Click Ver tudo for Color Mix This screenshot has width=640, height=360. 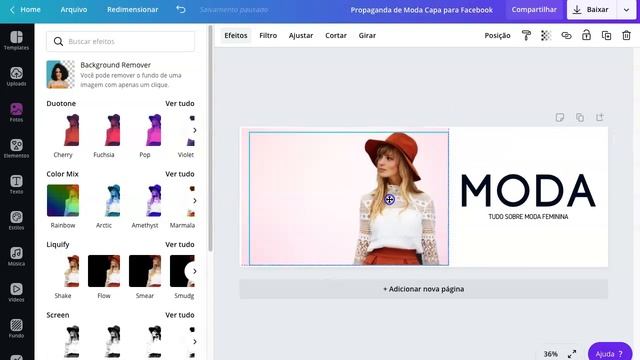tap(180, 174)
